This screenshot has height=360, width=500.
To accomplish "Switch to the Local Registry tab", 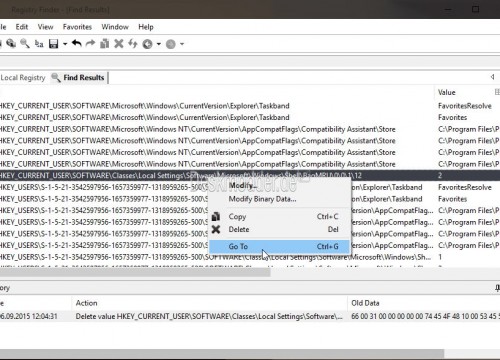I will pyautogui.click(x=23, y=78).
